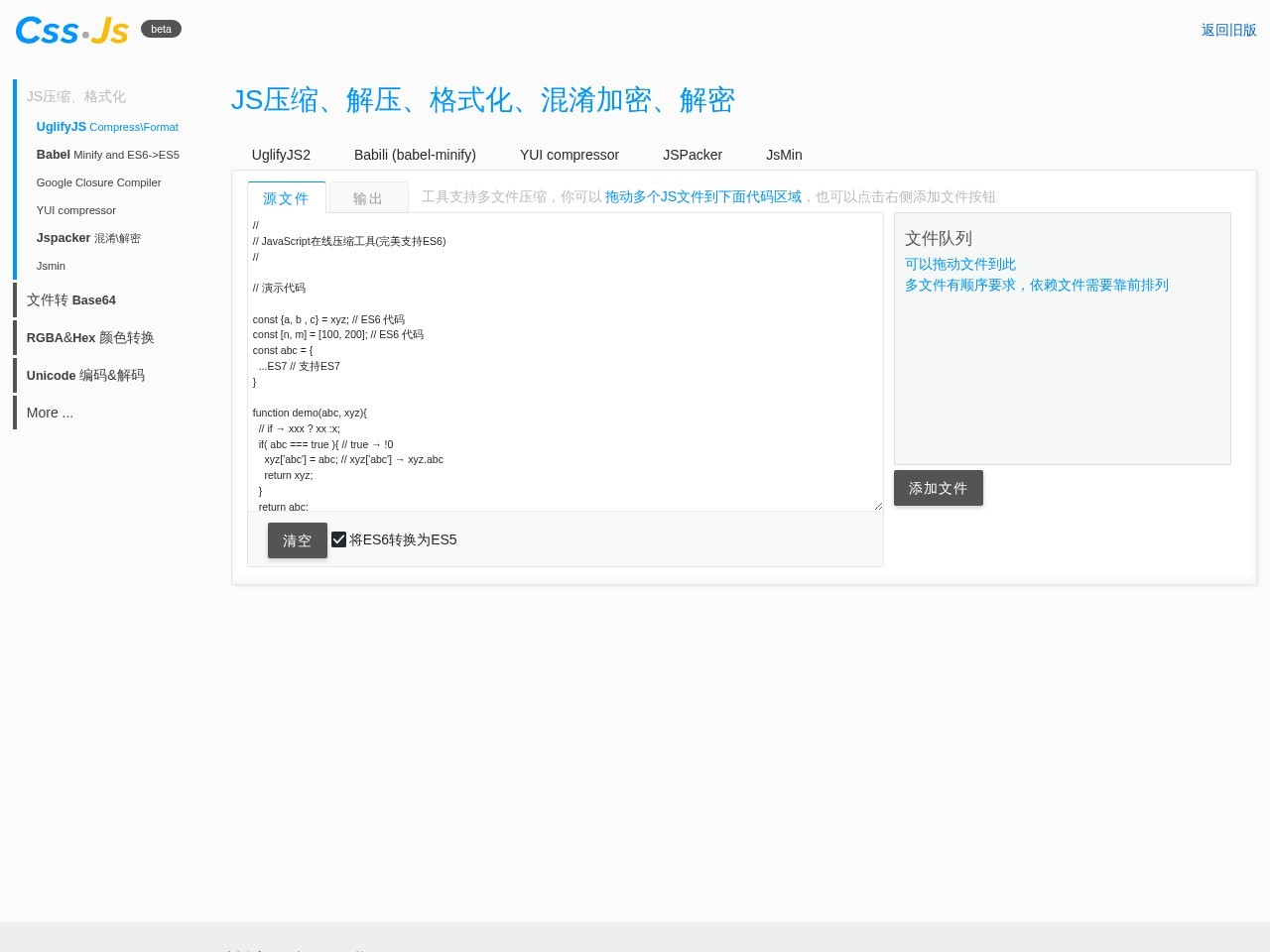Click the 清空 button
1270x952 pixels.
click(298, 540)
